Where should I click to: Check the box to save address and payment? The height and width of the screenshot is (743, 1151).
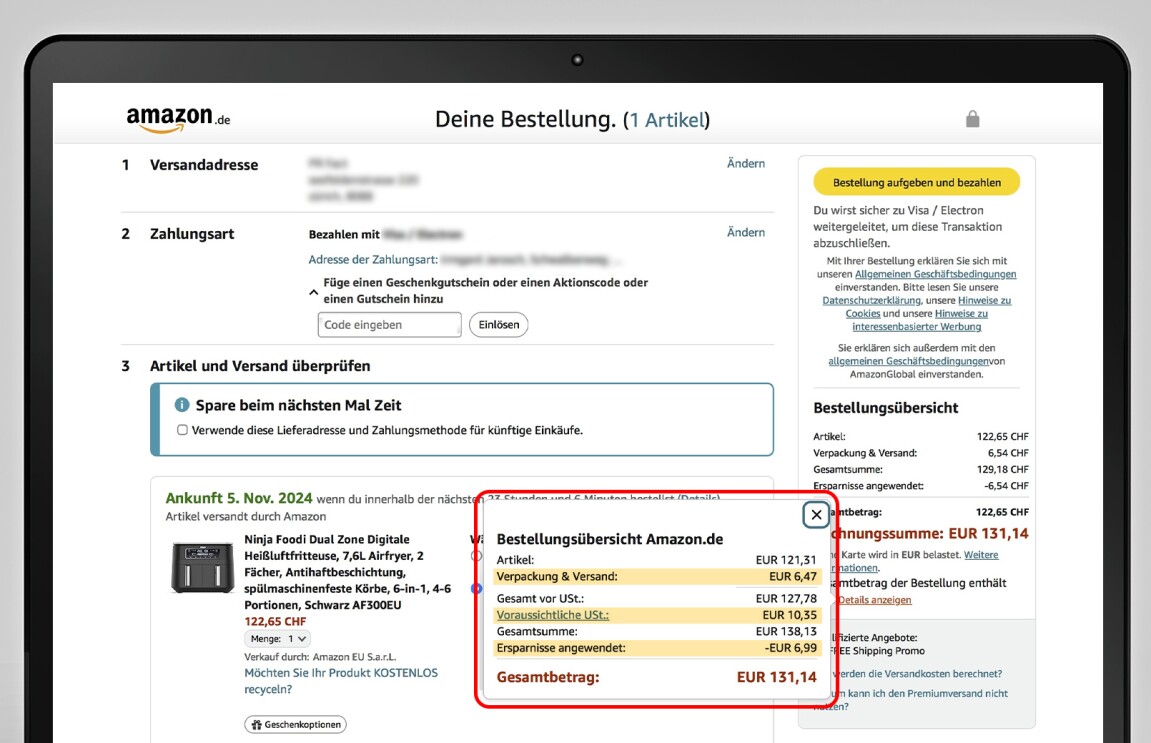click(182, 430)
